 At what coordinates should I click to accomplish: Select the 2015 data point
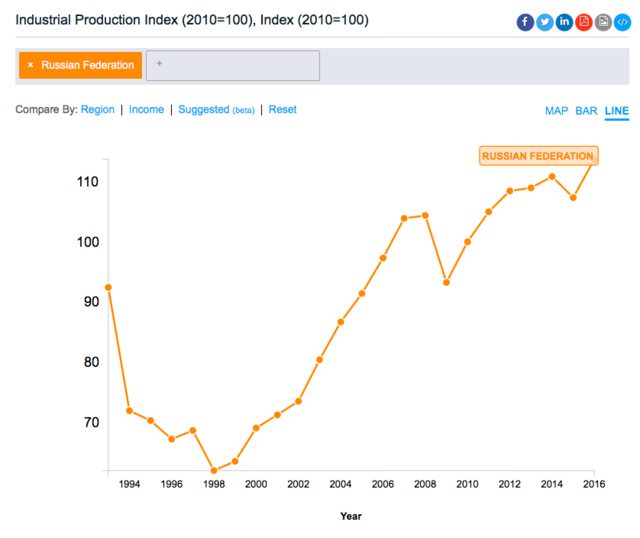pos(573,198)
